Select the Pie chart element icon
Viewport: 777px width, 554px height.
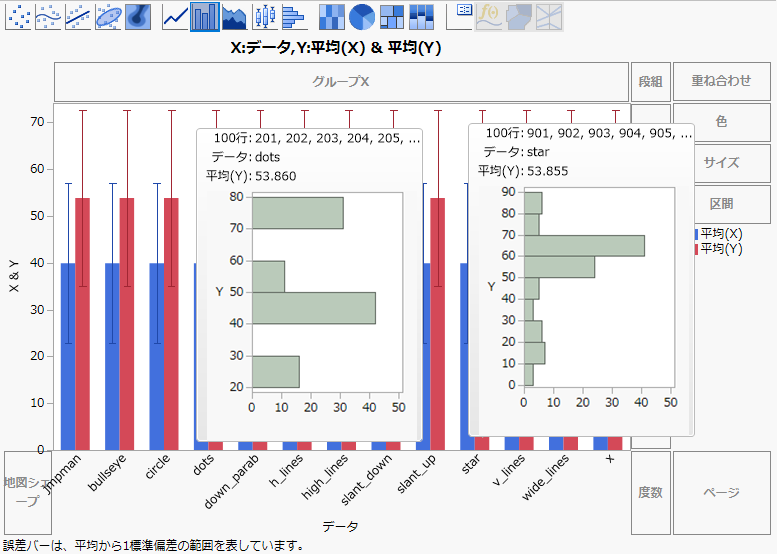362,16
